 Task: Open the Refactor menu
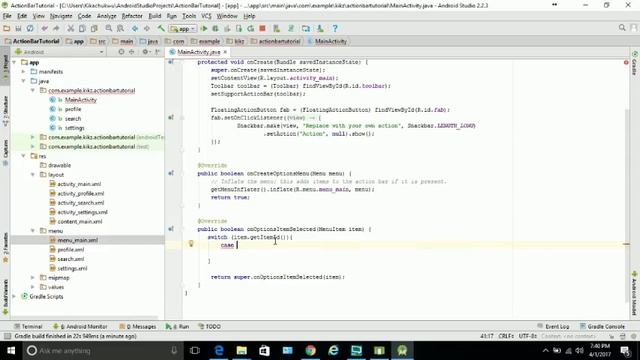pos(132,16)
